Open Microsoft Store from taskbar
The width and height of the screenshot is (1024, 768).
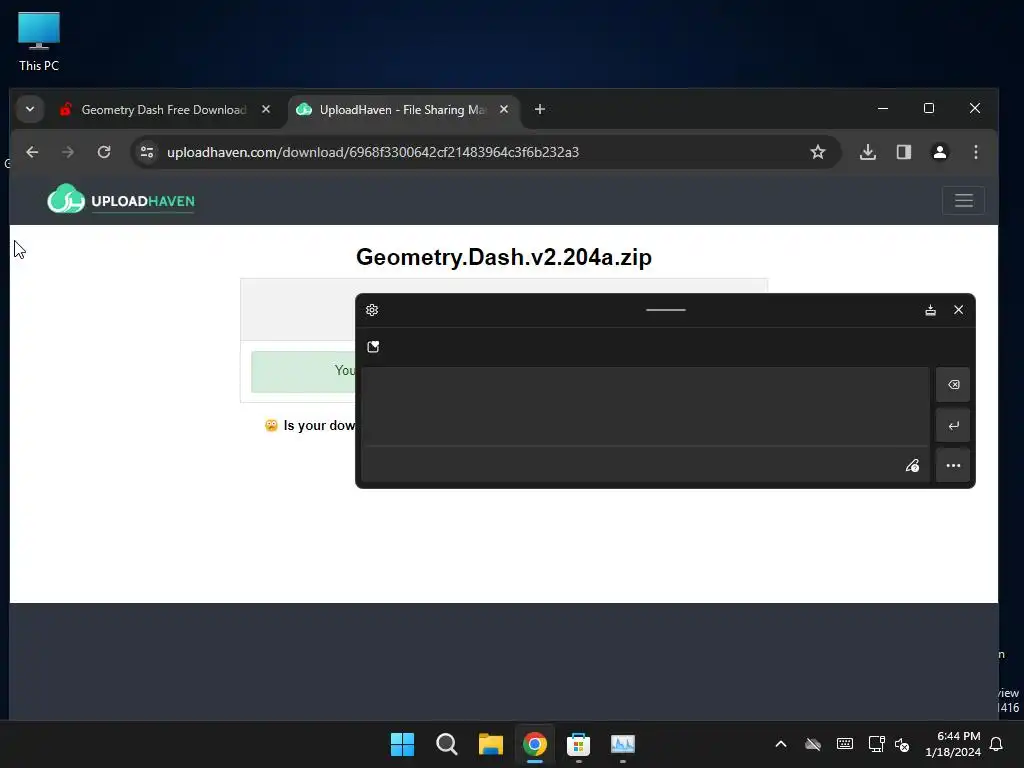coord(579,744)
